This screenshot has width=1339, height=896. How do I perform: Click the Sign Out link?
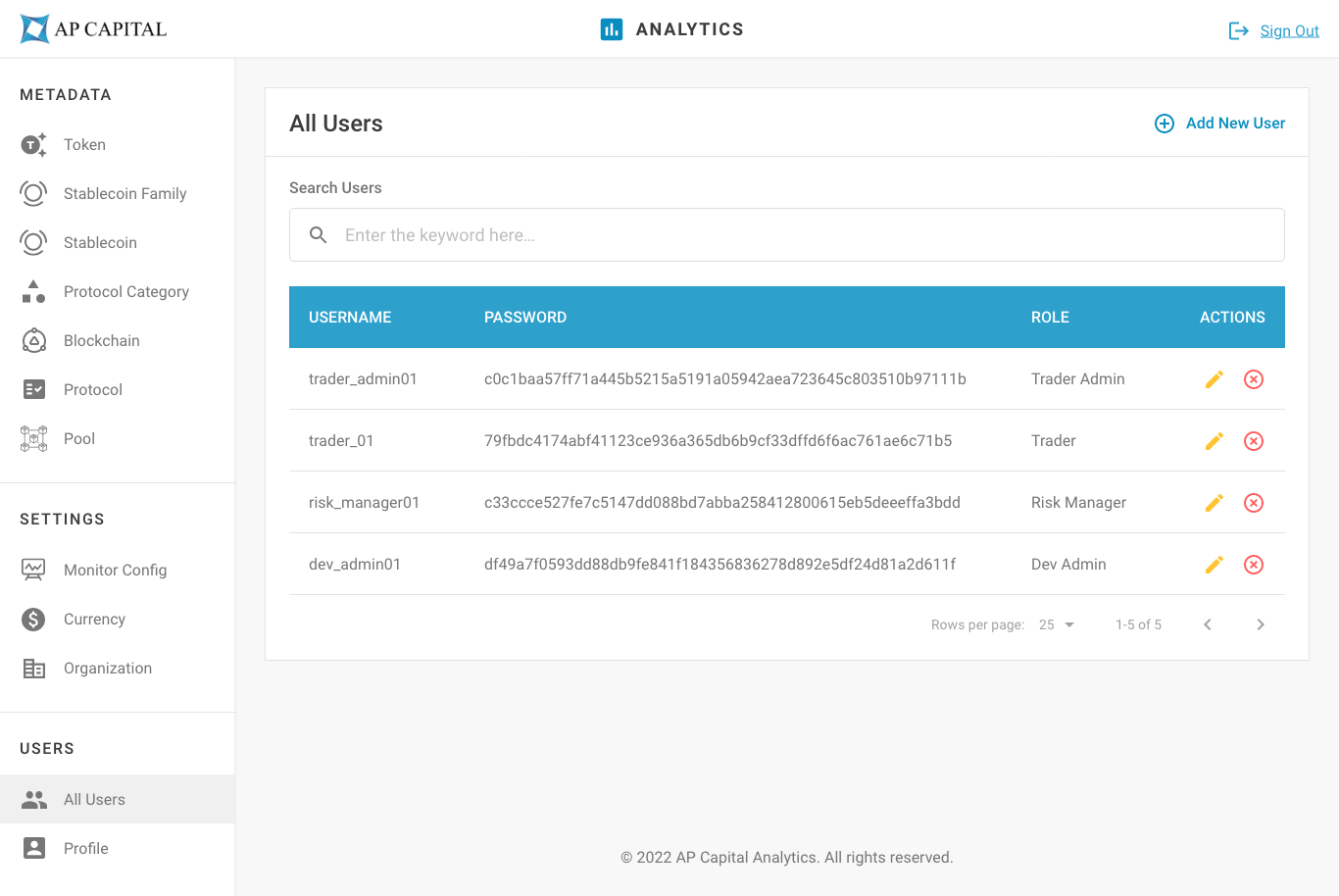1290,31
